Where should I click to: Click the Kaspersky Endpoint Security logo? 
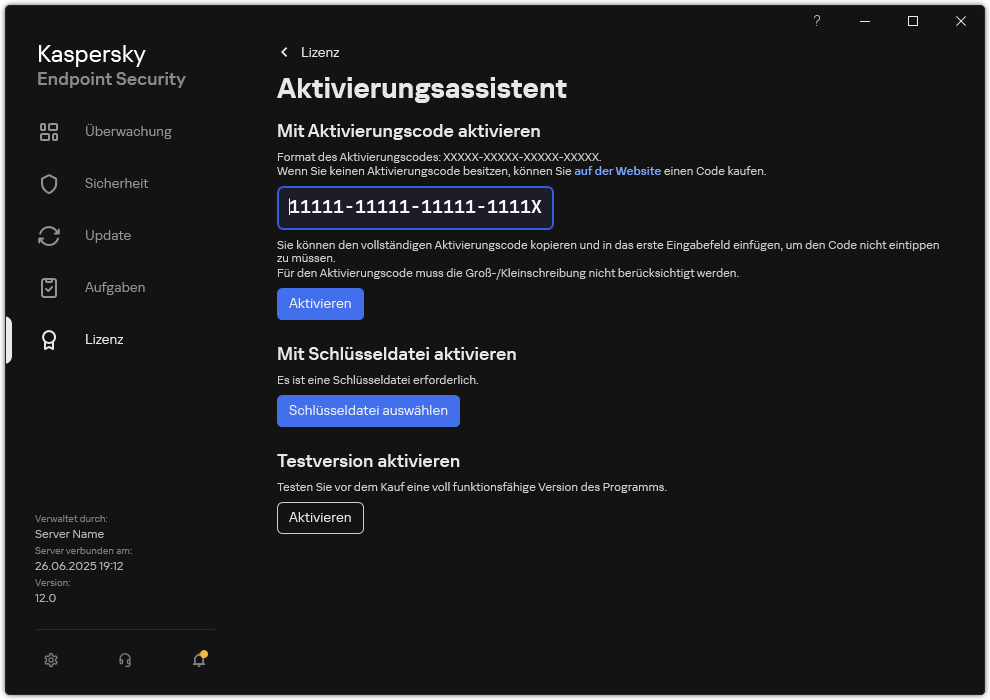coord(110,65)
